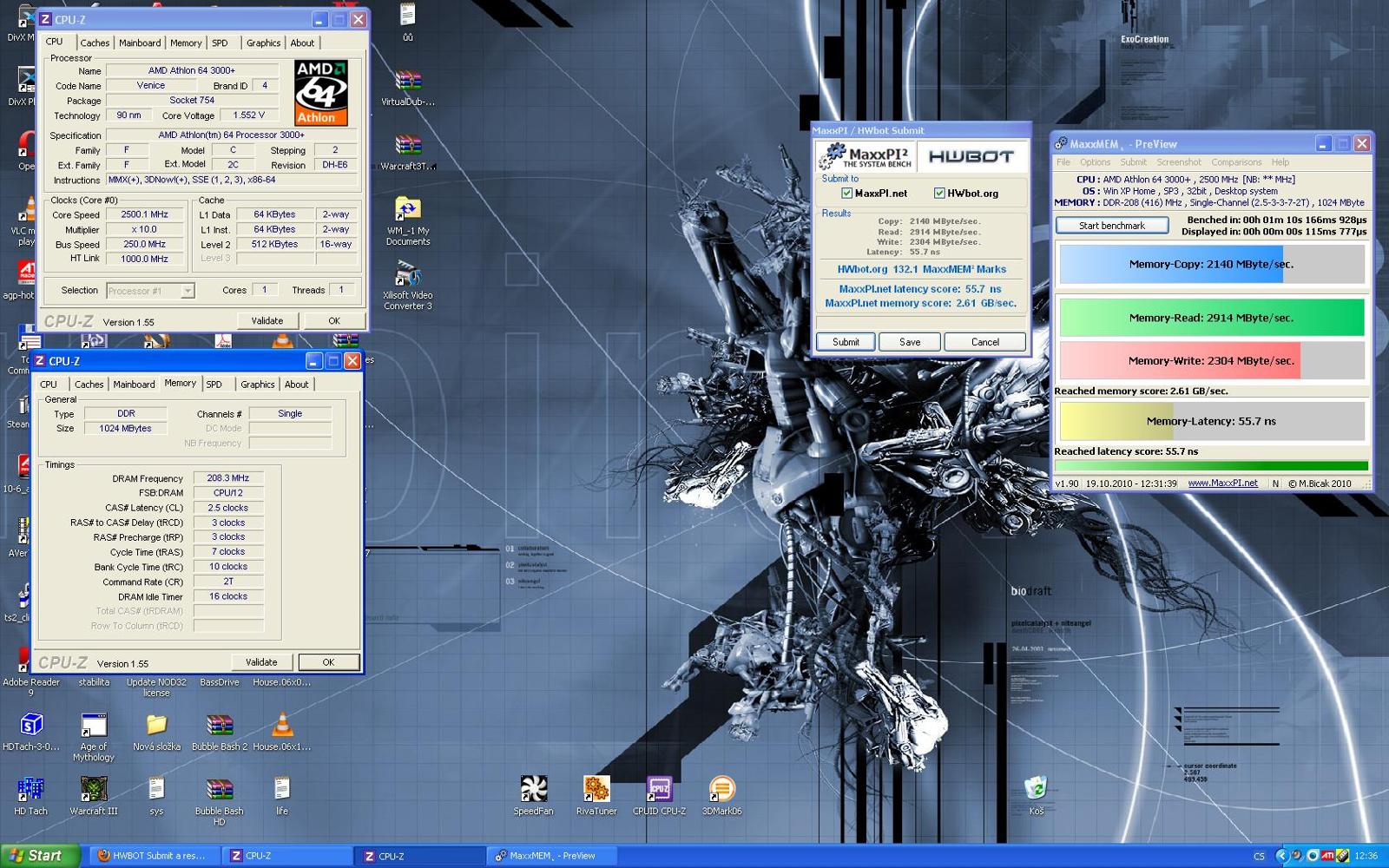Click OK in lower CPU-Z Memory window
Viewport: 1389px width, 868px height.
pyautogui.click(x=328, y=662)
